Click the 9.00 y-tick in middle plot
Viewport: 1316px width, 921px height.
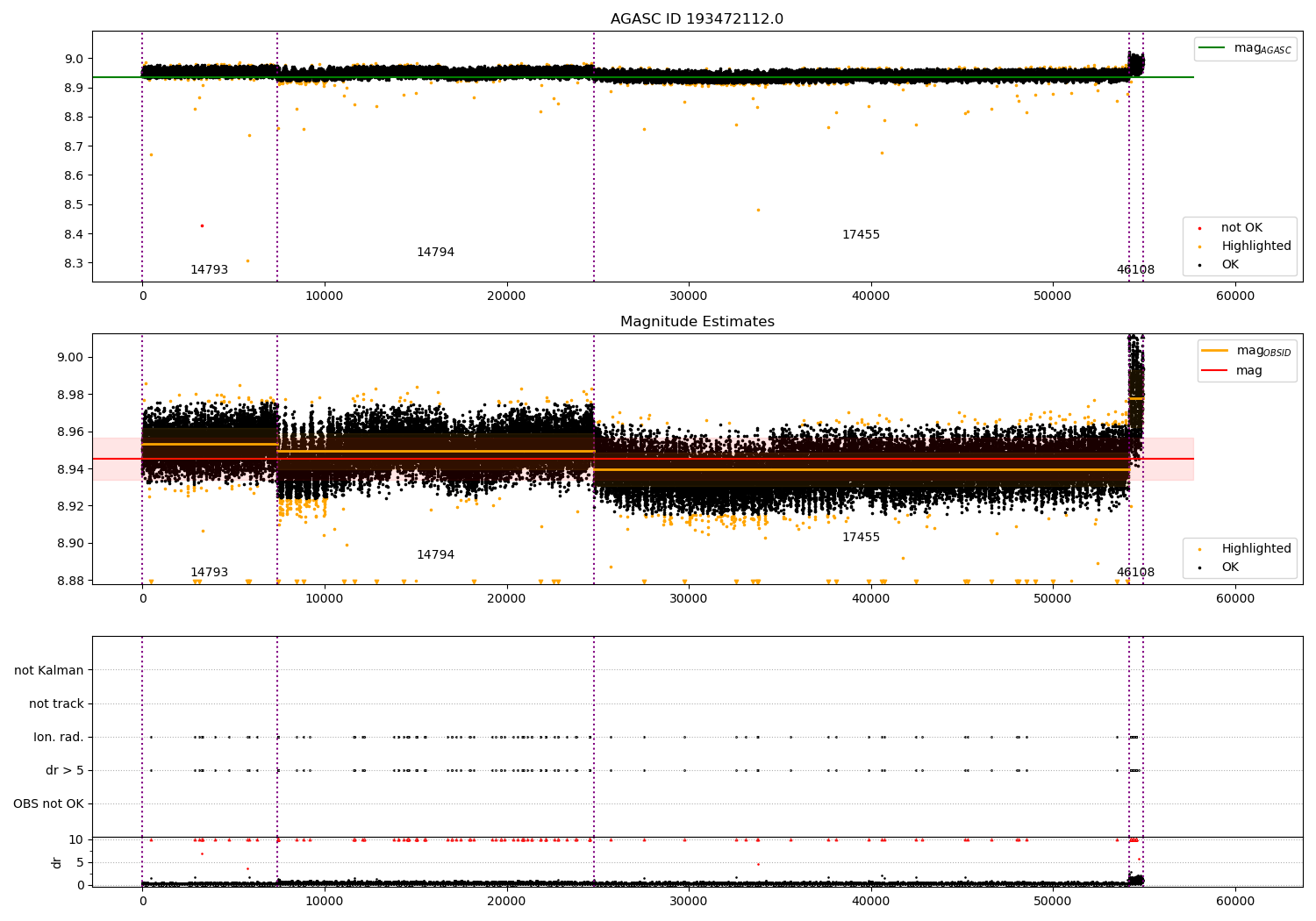[70, 358]
